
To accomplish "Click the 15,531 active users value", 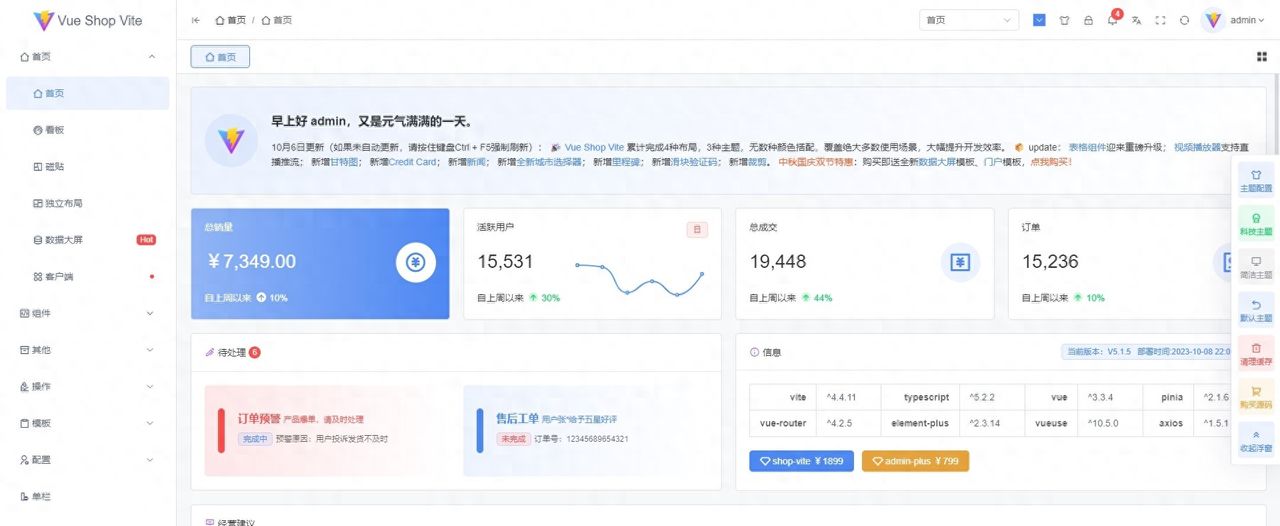I will [x=505, y=262].
